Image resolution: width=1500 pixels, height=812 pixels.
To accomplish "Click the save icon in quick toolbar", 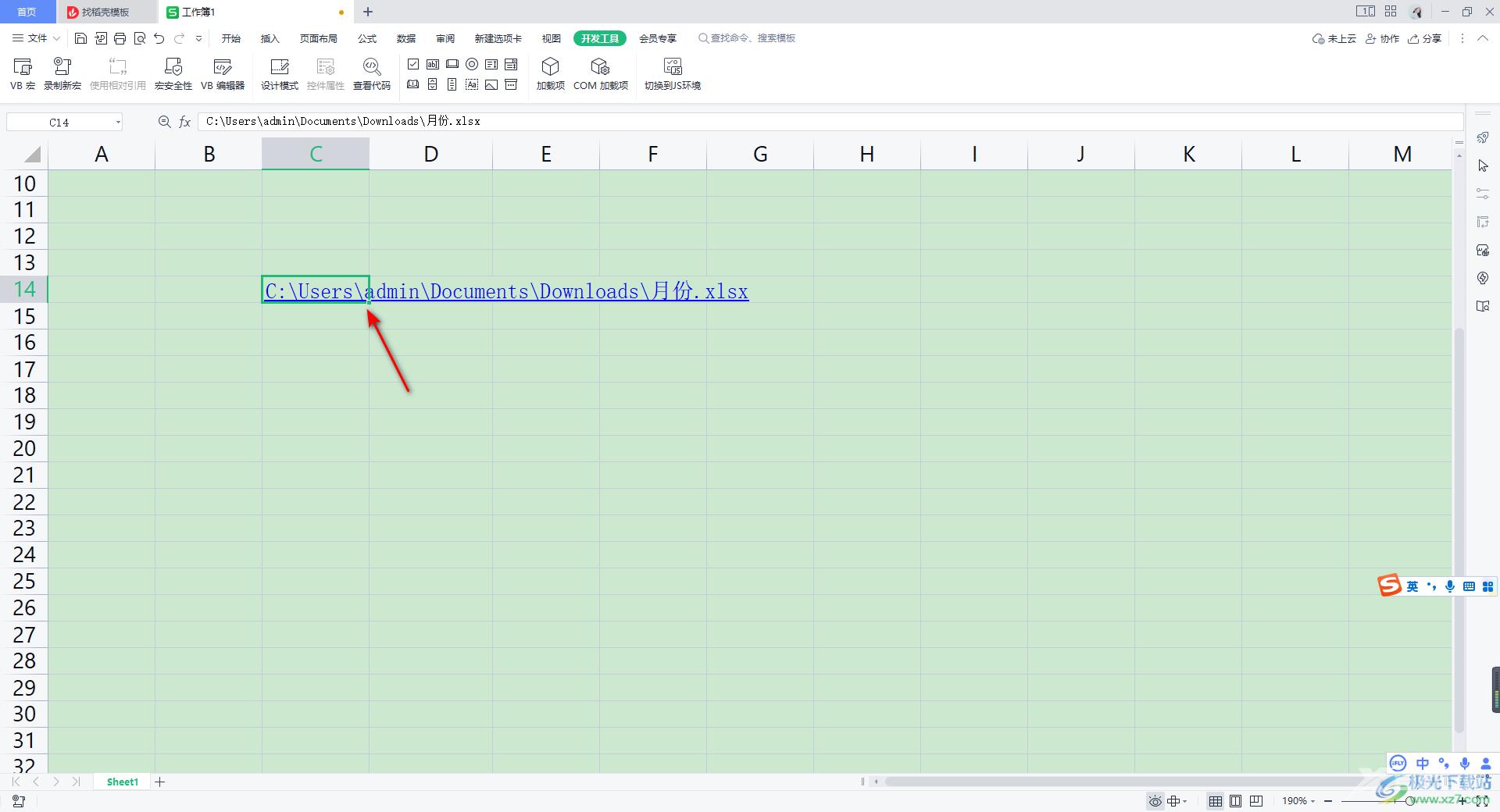I will (x=80, y=38).
